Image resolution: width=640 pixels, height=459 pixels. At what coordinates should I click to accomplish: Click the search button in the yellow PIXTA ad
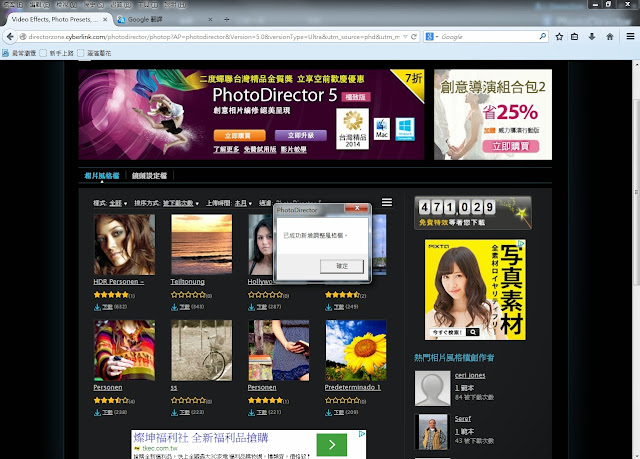(473, 332)
